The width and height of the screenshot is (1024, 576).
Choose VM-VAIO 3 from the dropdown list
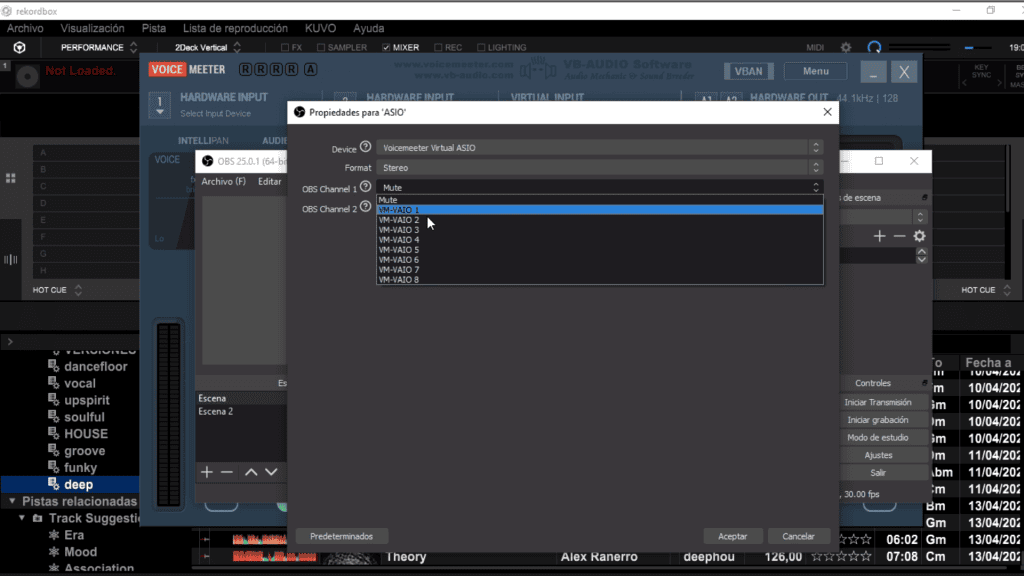[x=600, y=230]
